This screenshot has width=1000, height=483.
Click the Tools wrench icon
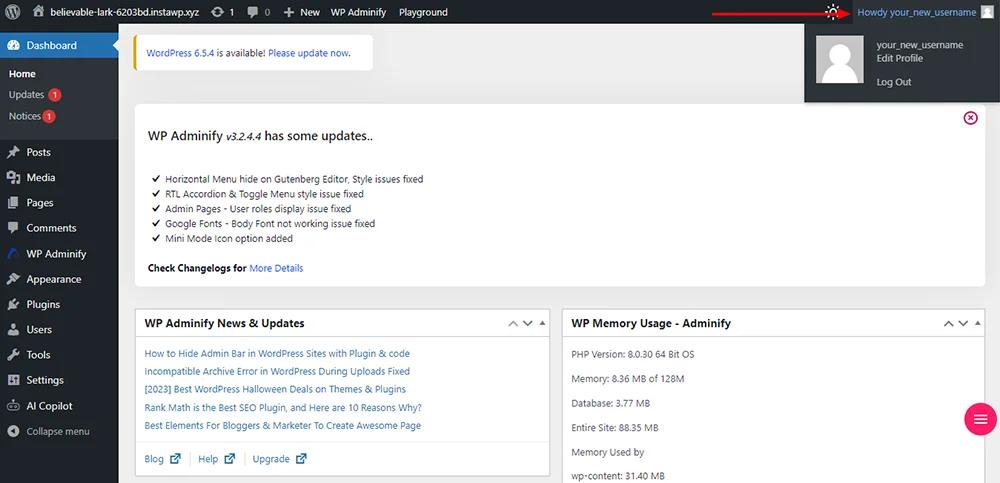pyautogui.click(x=13, y=355)
